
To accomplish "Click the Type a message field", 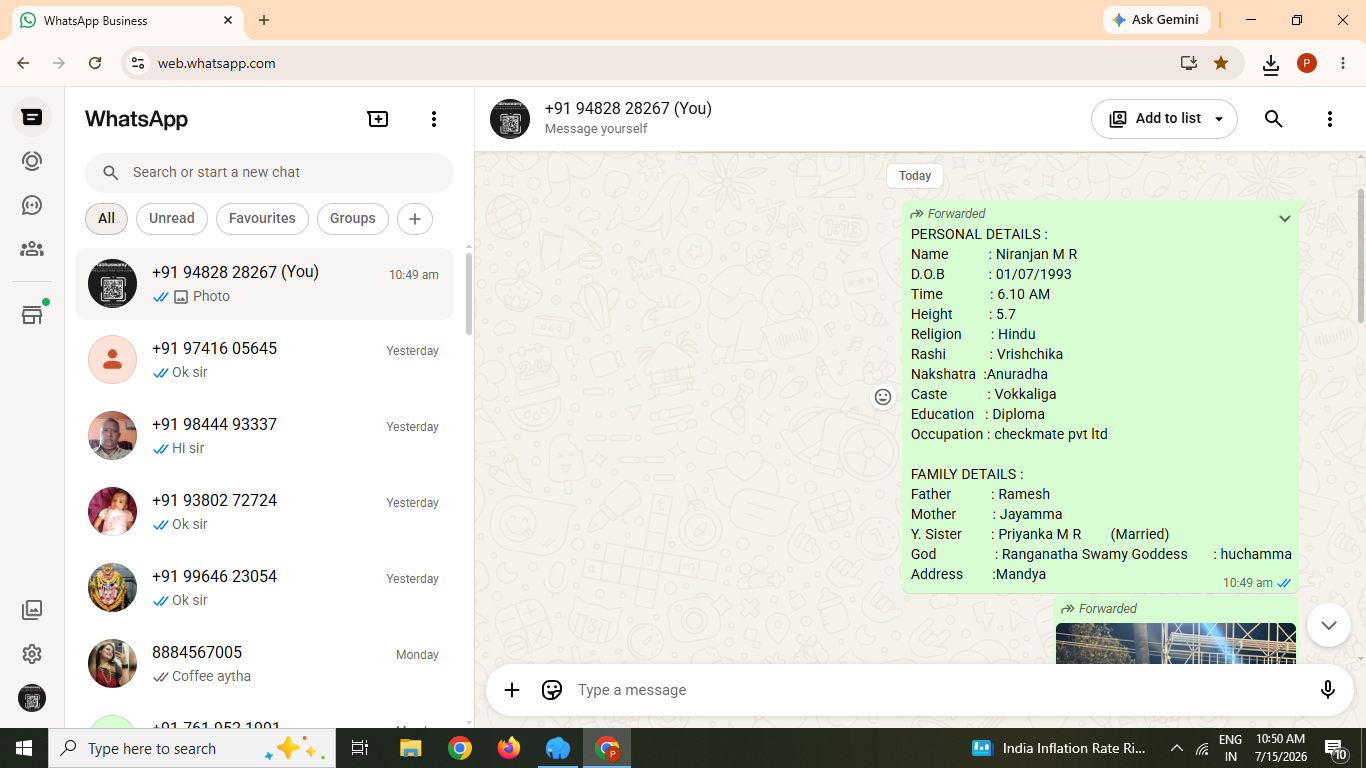I will 940,690.
